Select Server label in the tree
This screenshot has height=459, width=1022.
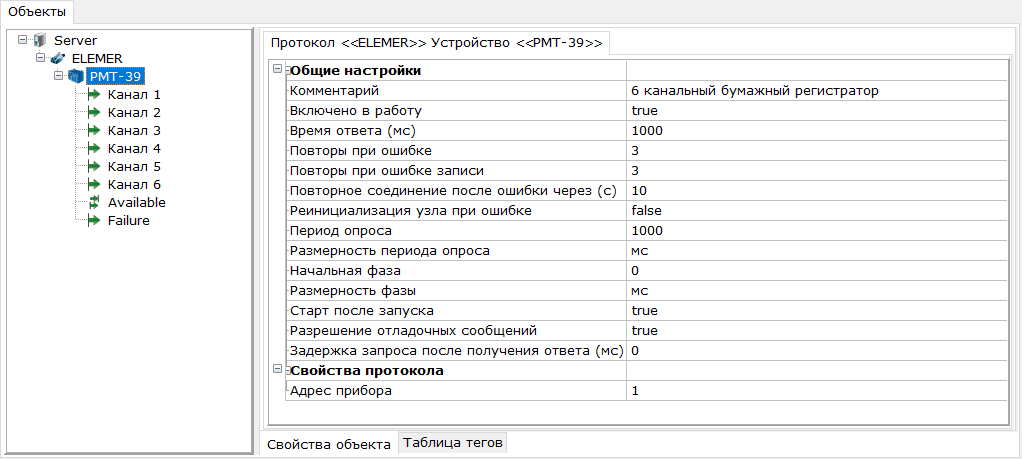tap(76, 40)
